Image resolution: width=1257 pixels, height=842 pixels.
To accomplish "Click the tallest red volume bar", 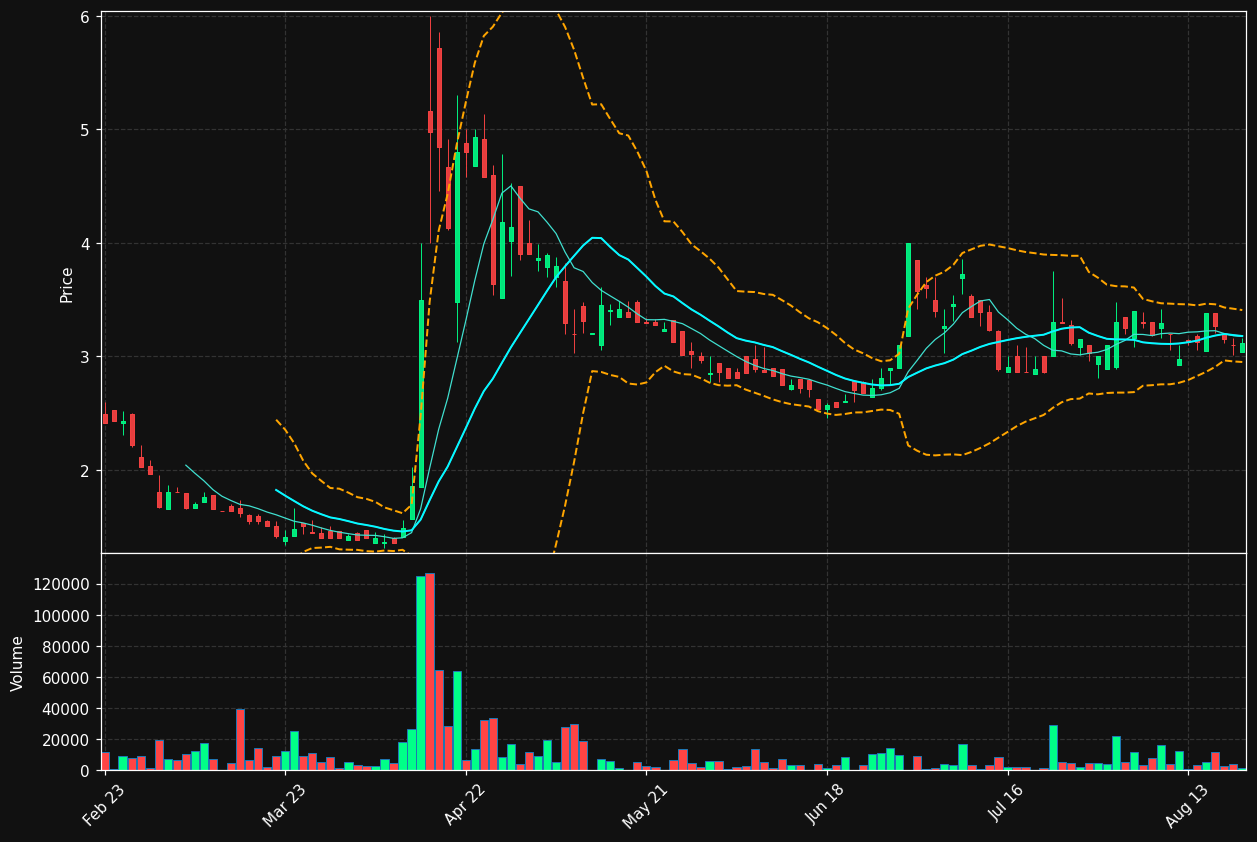I will tap(430, 672).
